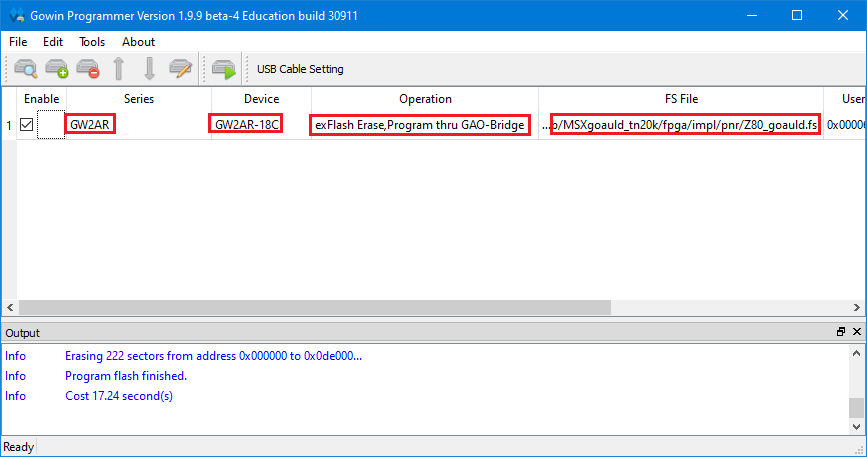Click the Operation column header

click(425, 99)
